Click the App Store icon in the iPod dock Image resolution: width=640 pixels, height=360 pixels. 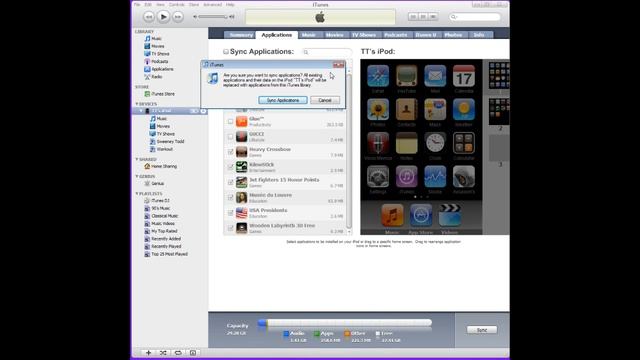[x=421, y=215]
